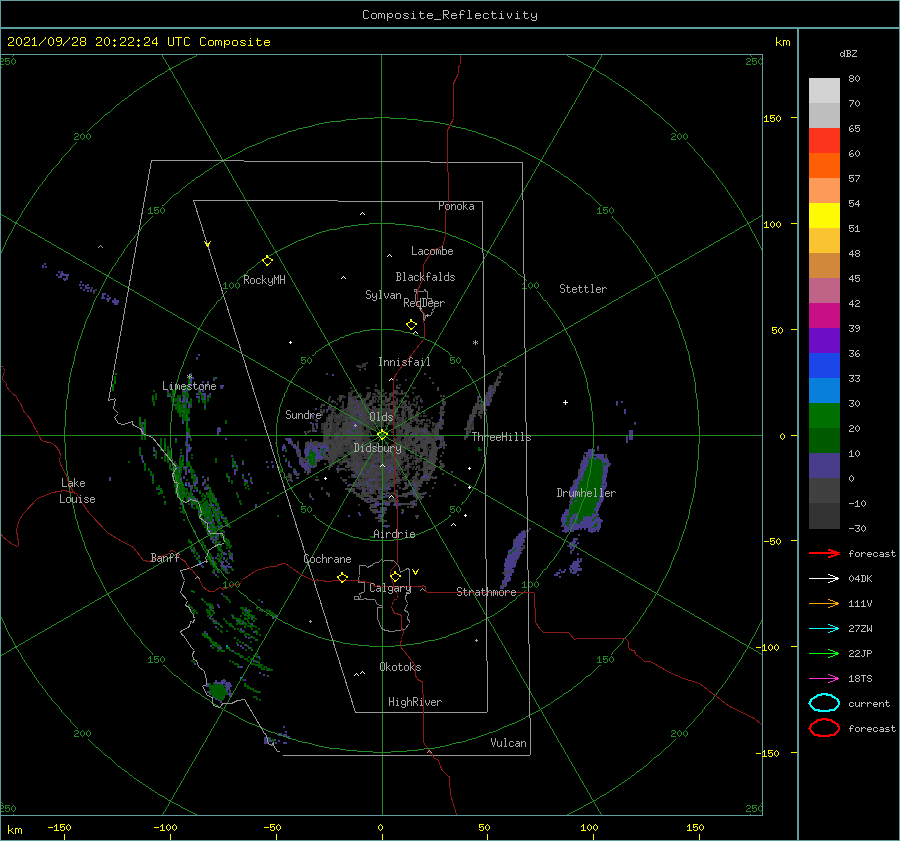Click the Lake Louise label
This screenshot has width=900, height=841.
(x=77, y=491)
